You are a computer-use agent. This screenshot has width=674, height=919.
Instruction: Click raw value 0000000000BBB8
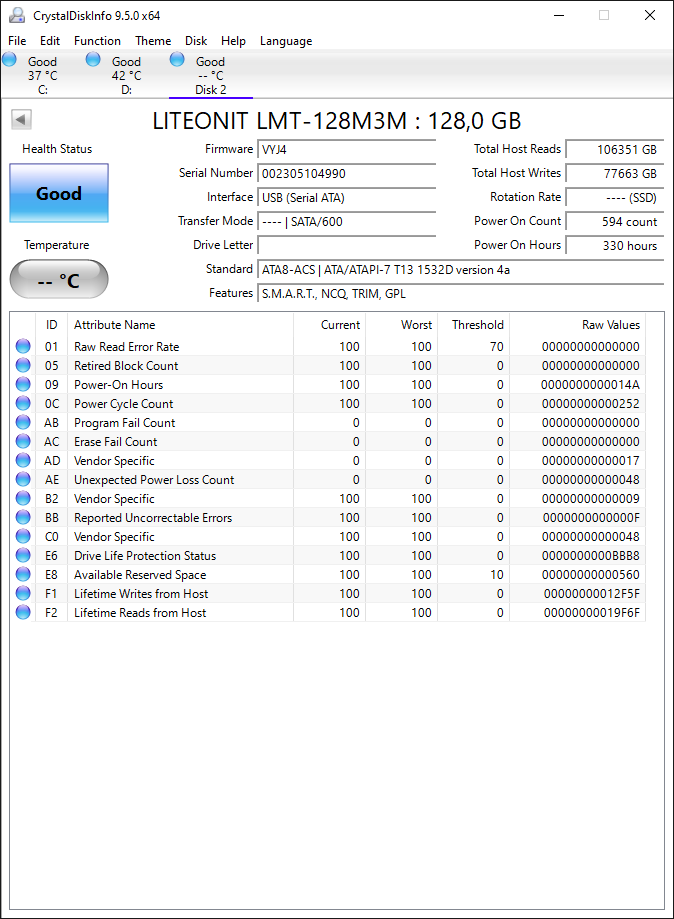(591, 556)
